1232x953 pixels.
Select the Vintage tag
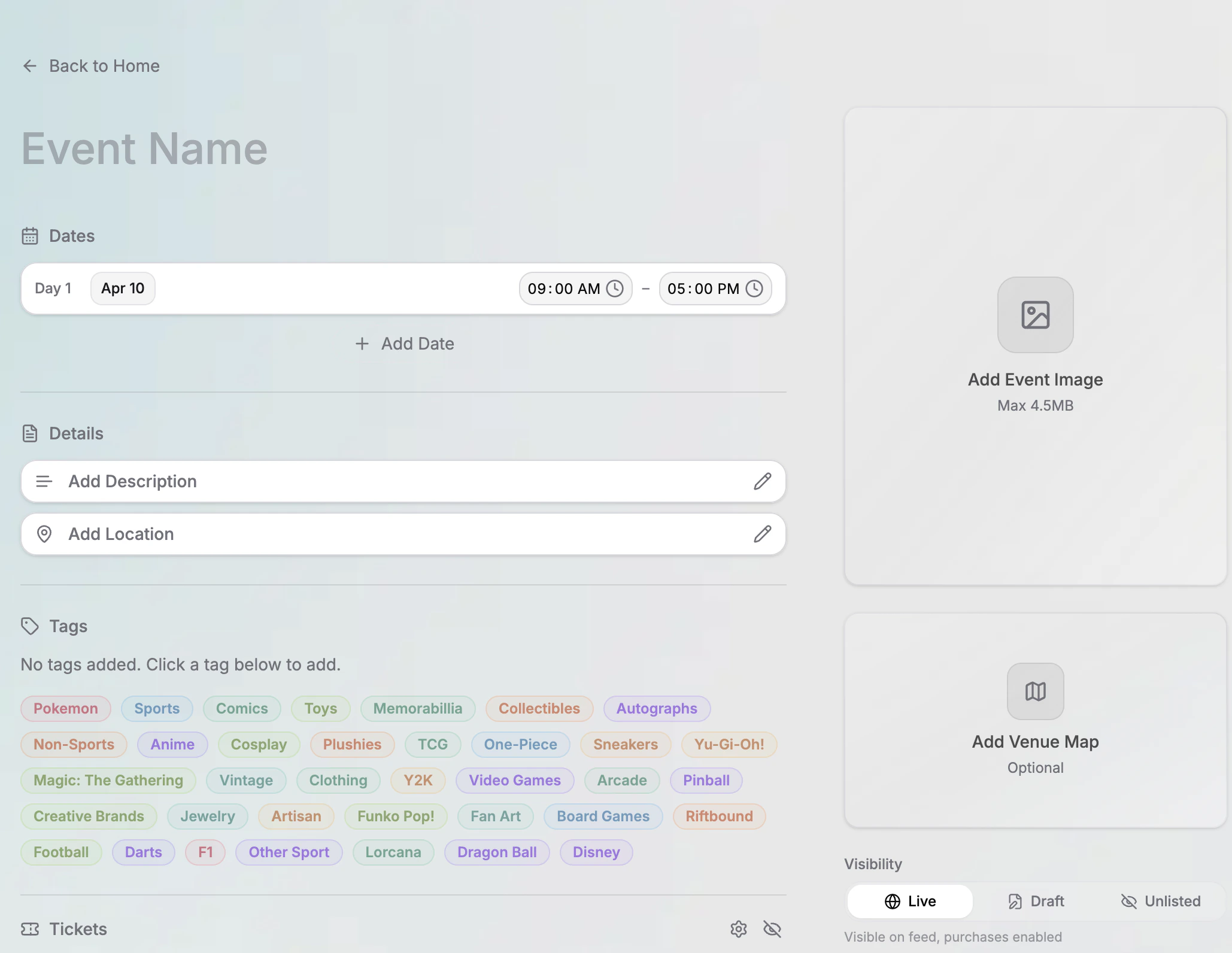[x=246, y=781]
